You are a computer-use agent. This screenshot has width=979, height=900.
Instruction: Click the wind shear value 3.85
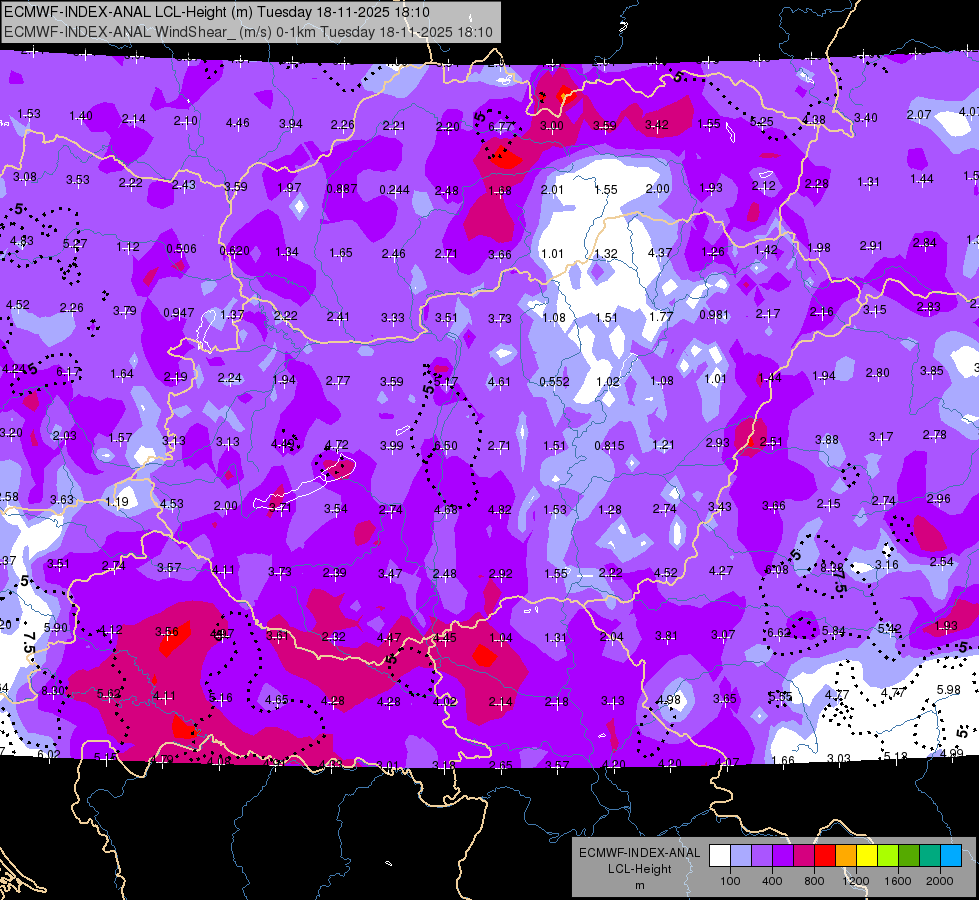click(932, 370)
